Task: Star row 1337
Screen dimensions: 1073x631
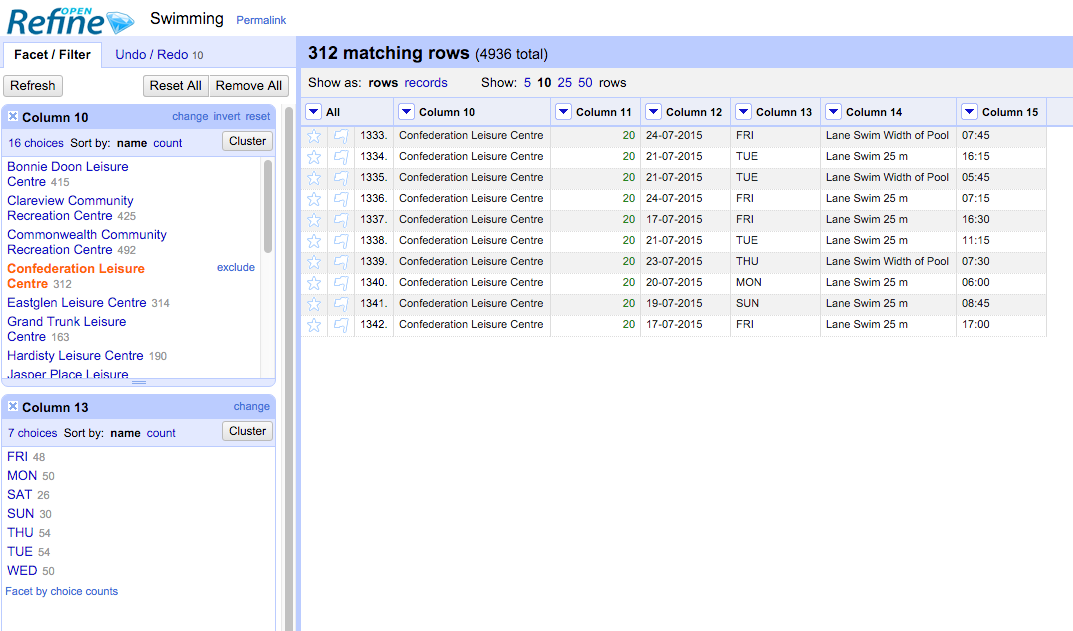Action: pos(314,220)
